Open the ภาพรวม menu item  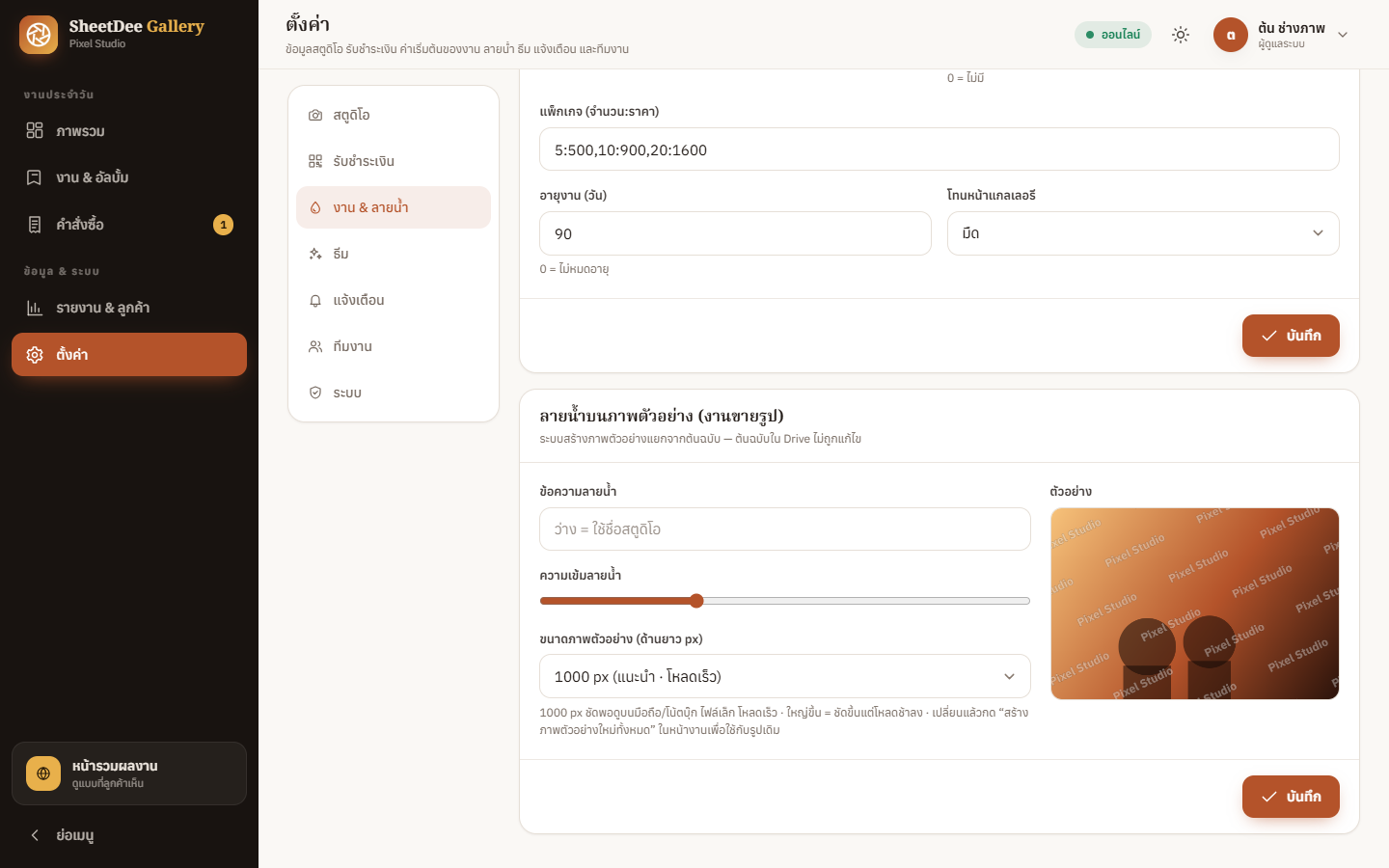(x=129, y=130)
